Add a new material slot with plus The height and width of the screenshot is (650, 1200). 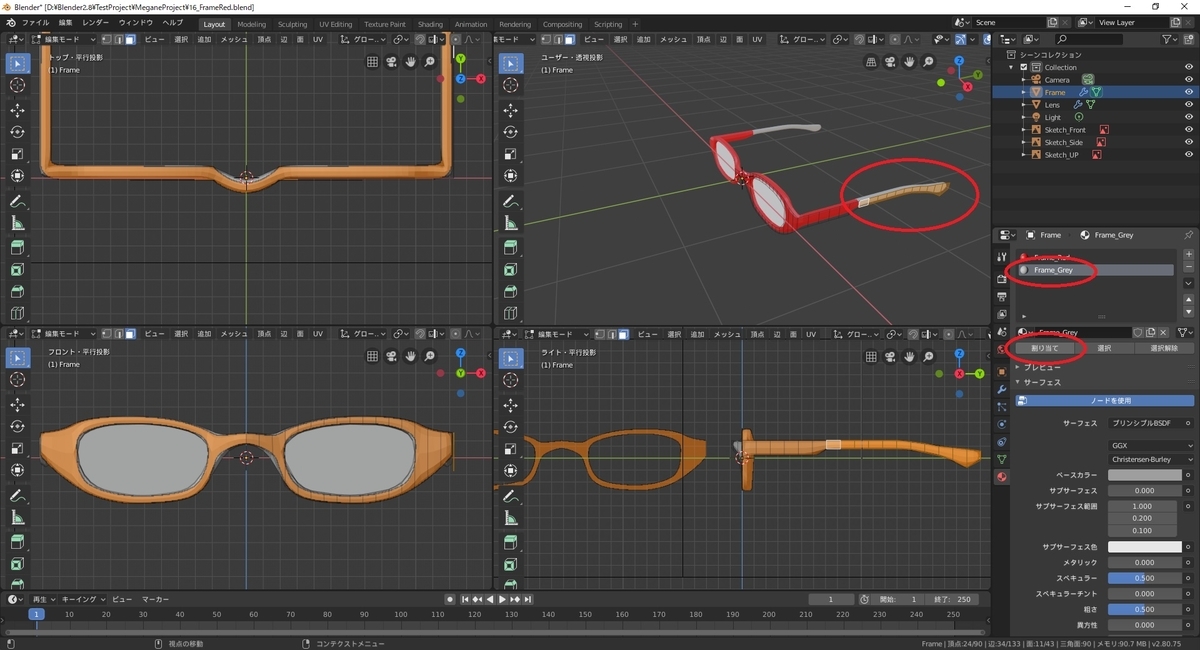coord(1188,255)
